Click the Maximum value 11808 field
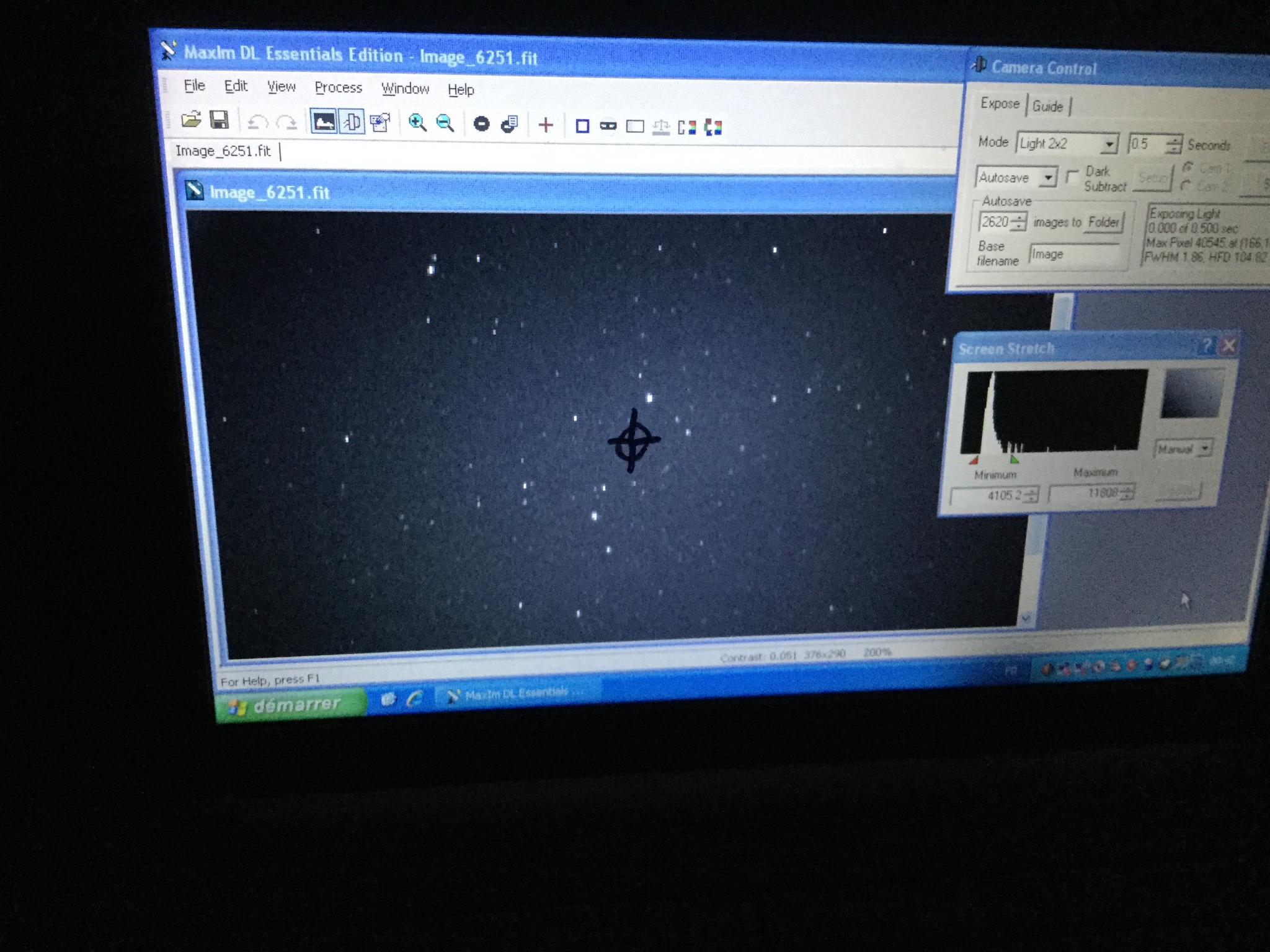This screenshot has width=1270, height=952. (x=1085, y=493)
